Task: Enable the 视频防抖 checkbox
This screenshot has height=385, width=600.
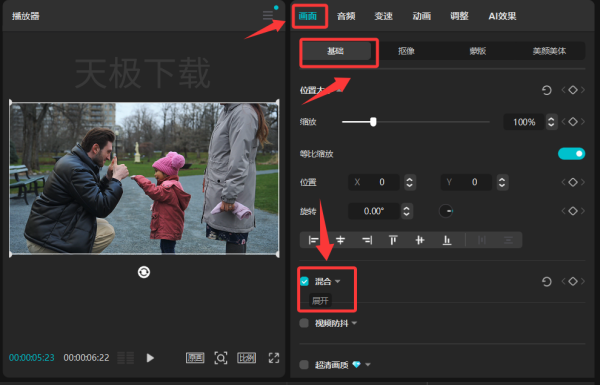Action: pyautogui.click(x=304, y=323)
